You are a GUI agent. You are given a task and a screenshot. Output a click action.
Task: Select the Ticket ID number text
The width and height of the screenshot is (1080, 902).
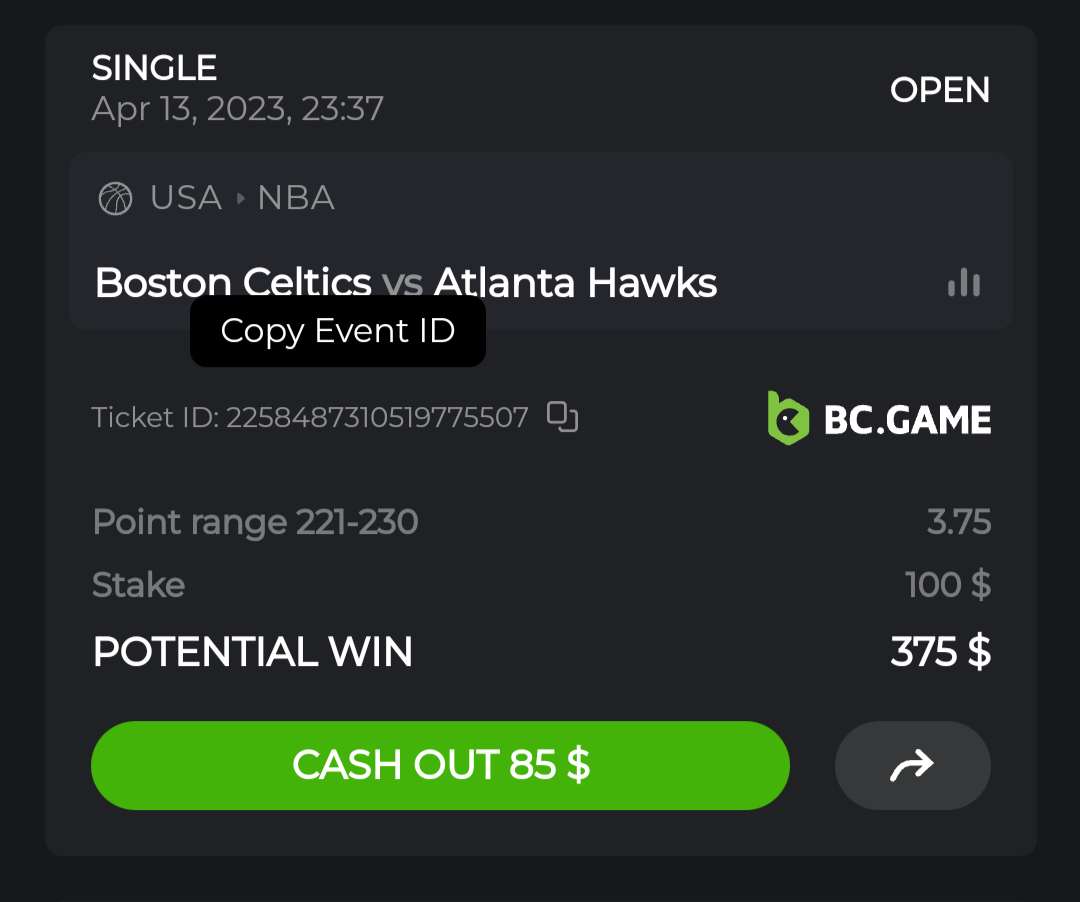[377, 417]
